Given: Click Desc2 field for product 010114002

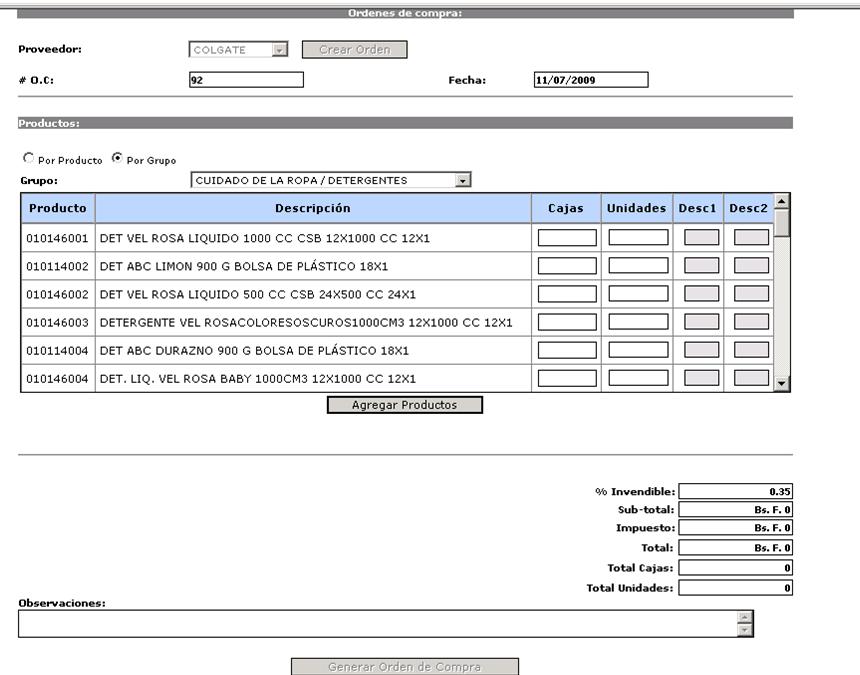Looking at the screenshot, I should coord(751,266).
